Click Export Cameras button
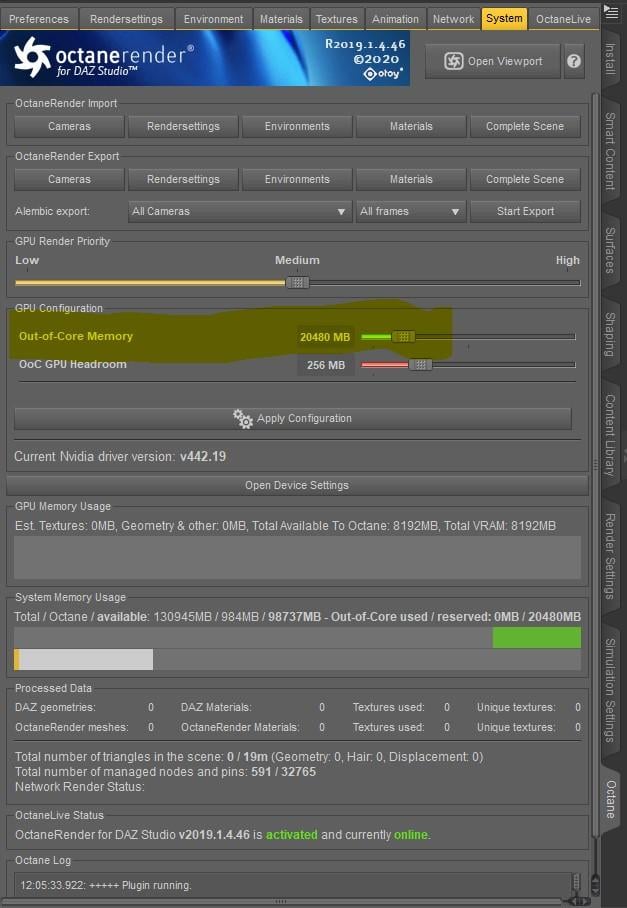Image resolution: width=627 pixels, height=908 pixels. 69,180
